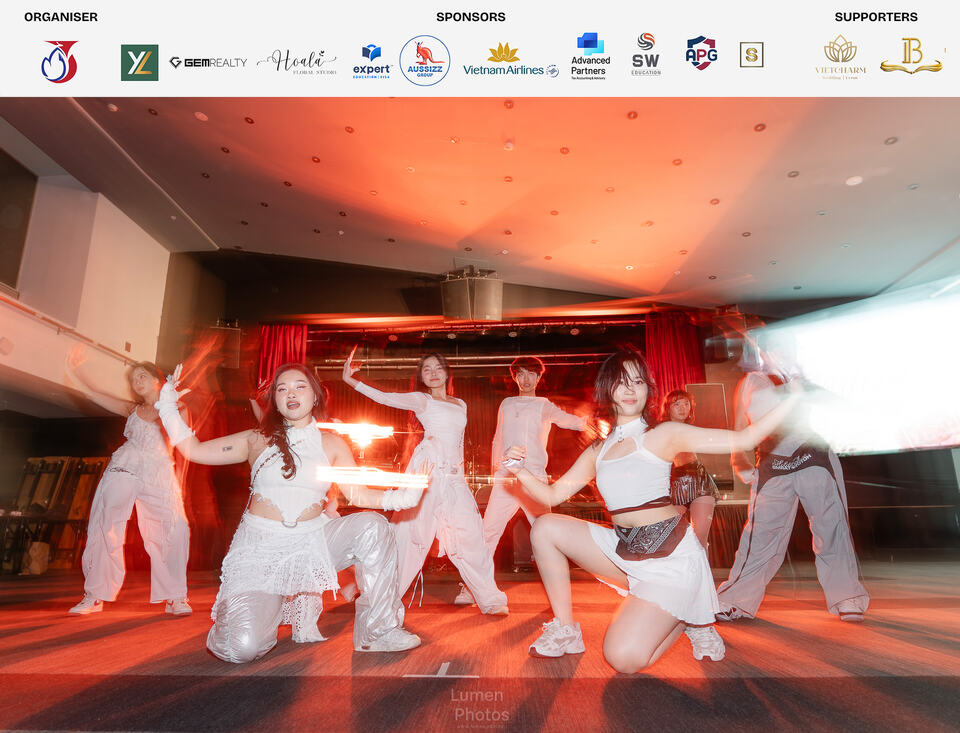
Task: Select the Vietcharm supporter logo
Action: point(841,58)
